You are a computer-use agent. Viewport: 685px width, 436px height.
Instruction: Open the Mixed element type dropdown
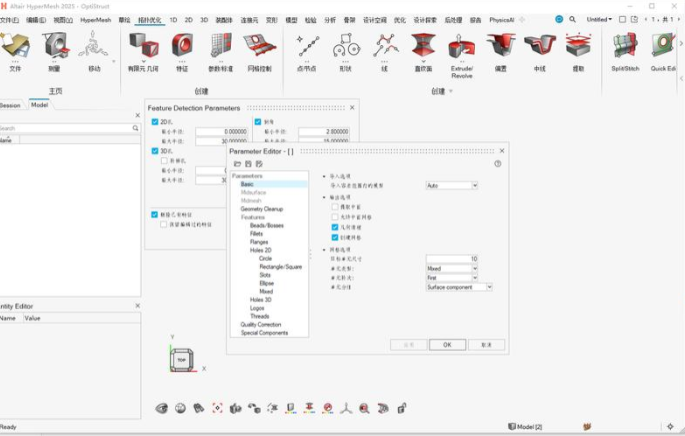coord(451,268)
